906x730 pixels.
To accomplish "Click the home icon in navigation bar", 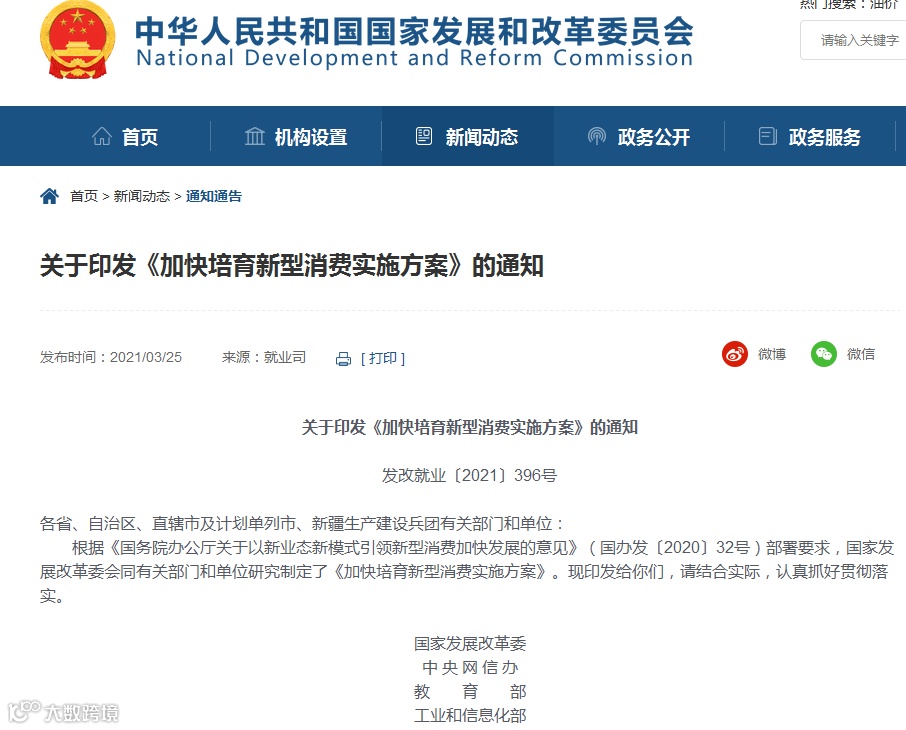I will (x=102, y=136).
